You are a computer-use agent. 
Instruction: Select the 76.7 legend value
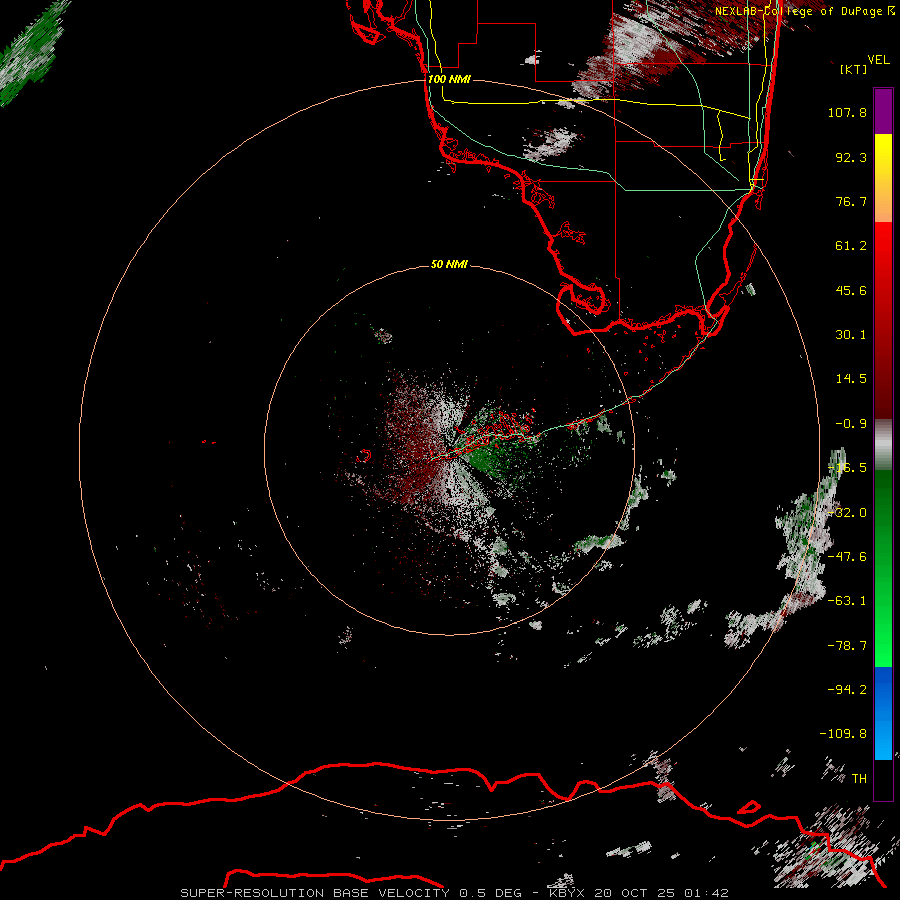(851, 201)
